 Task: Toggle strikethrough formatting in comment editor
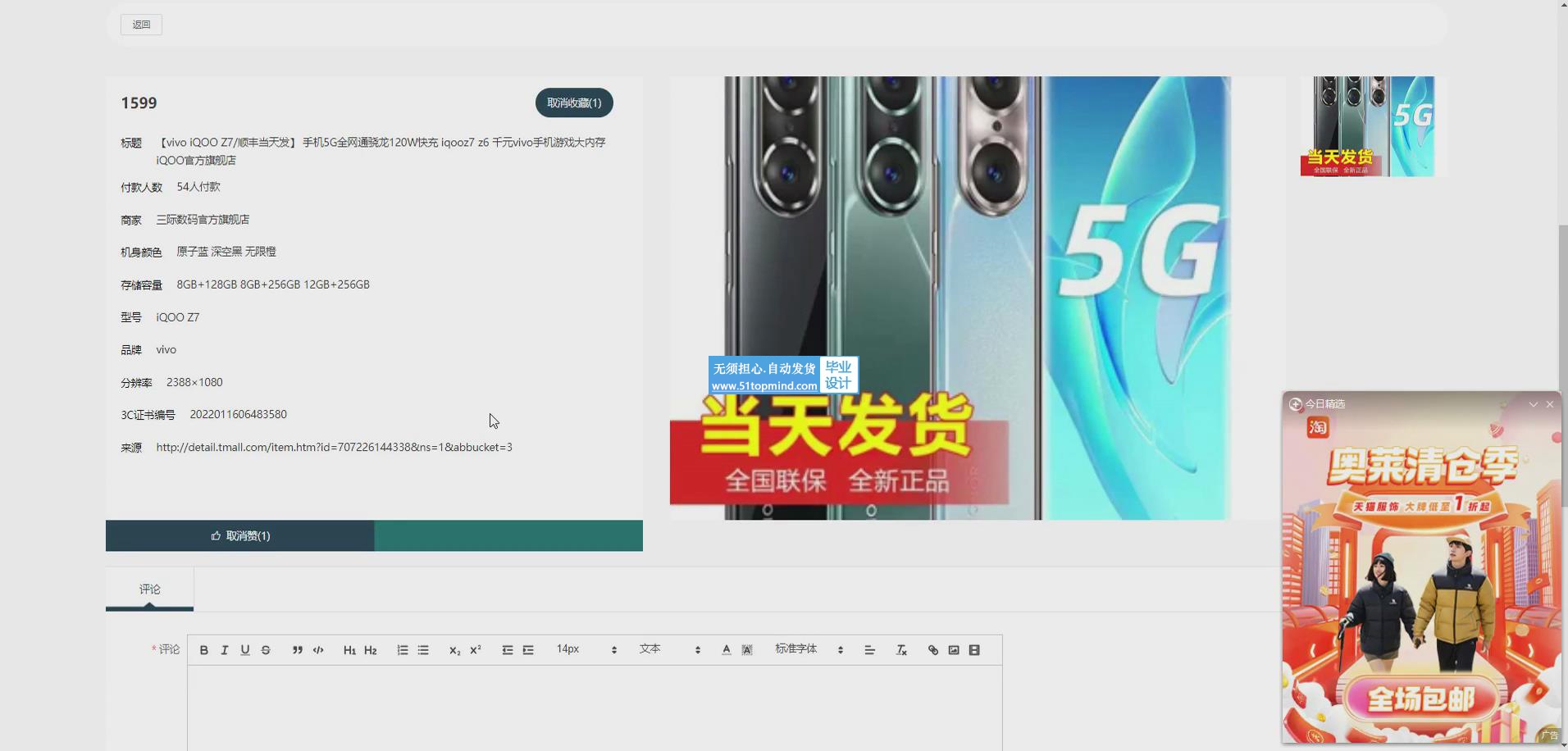point(266,650)
